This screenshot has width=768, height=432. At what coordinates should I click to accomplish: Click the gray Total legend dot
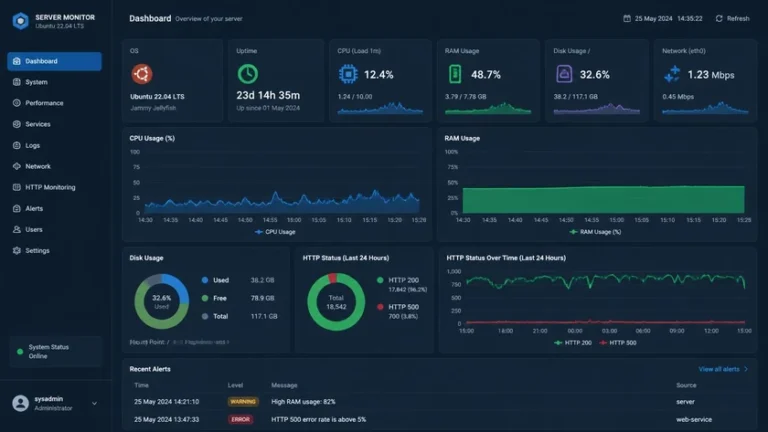coord(205,316)
